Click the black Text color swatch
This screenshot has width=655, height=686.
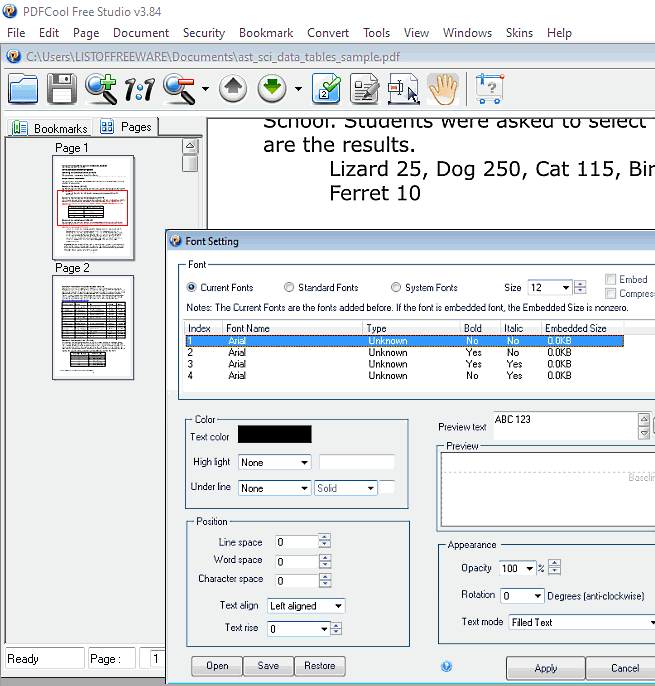click(x=274, y=434)
